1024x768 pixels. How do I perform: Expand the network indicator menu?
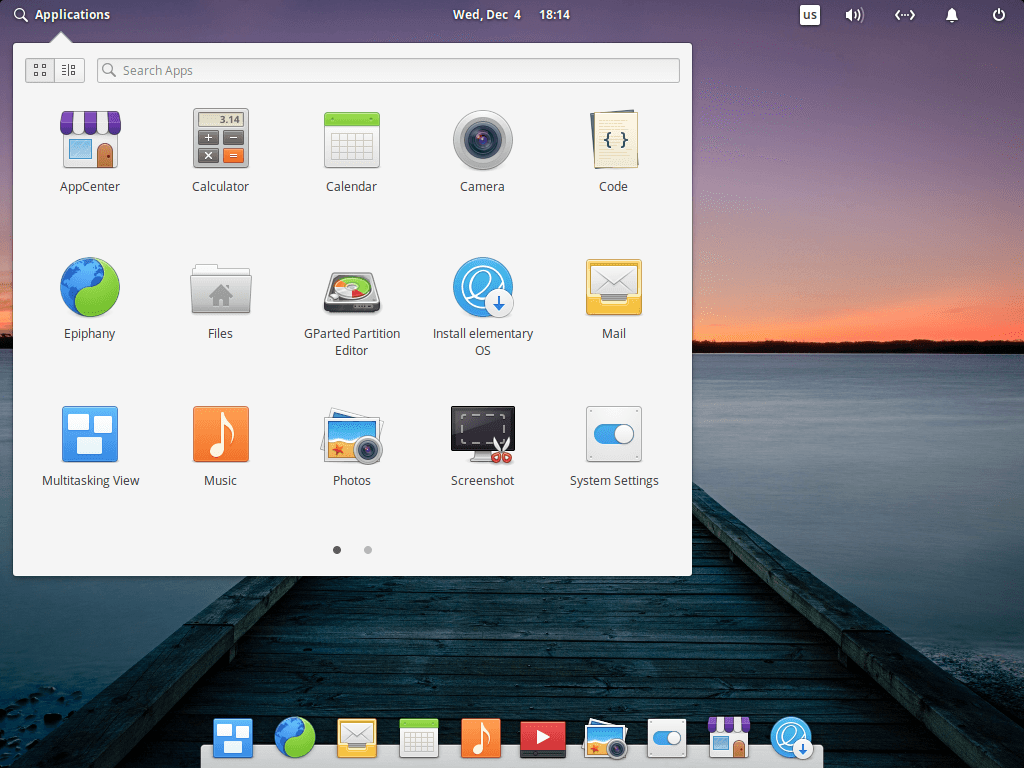point(904,15)
